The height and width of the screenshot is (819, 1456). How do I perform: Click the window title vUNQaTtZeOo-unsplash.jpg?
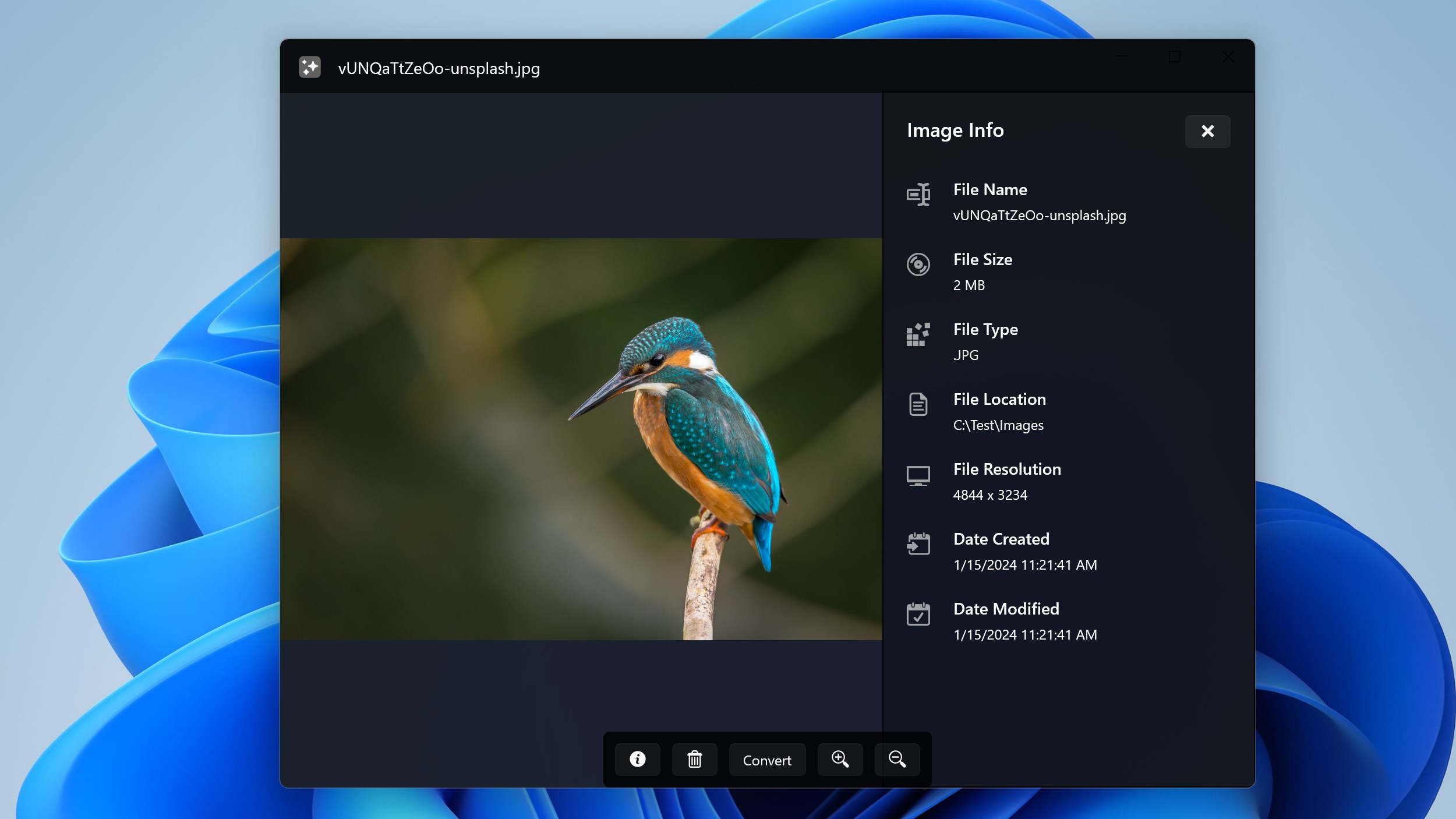point(439,69)
